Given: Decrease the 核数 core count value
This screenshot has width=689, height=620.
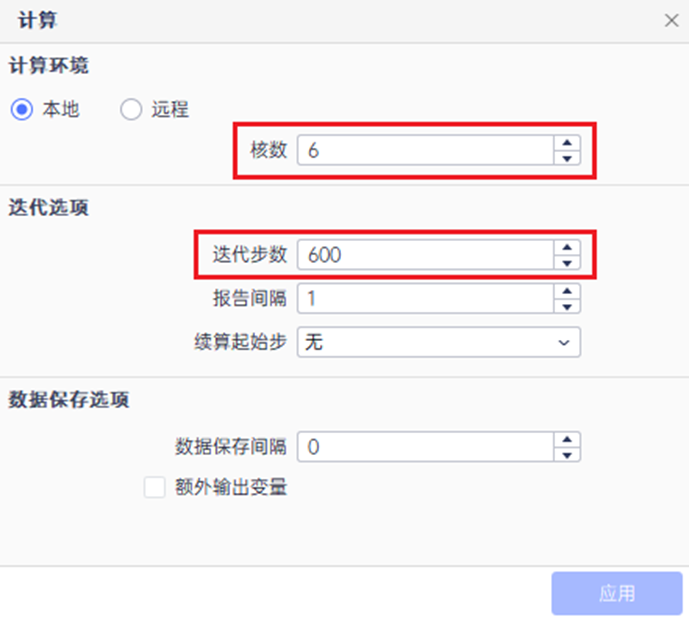Looking at the screenshot, I should click(x=567, y=158).
